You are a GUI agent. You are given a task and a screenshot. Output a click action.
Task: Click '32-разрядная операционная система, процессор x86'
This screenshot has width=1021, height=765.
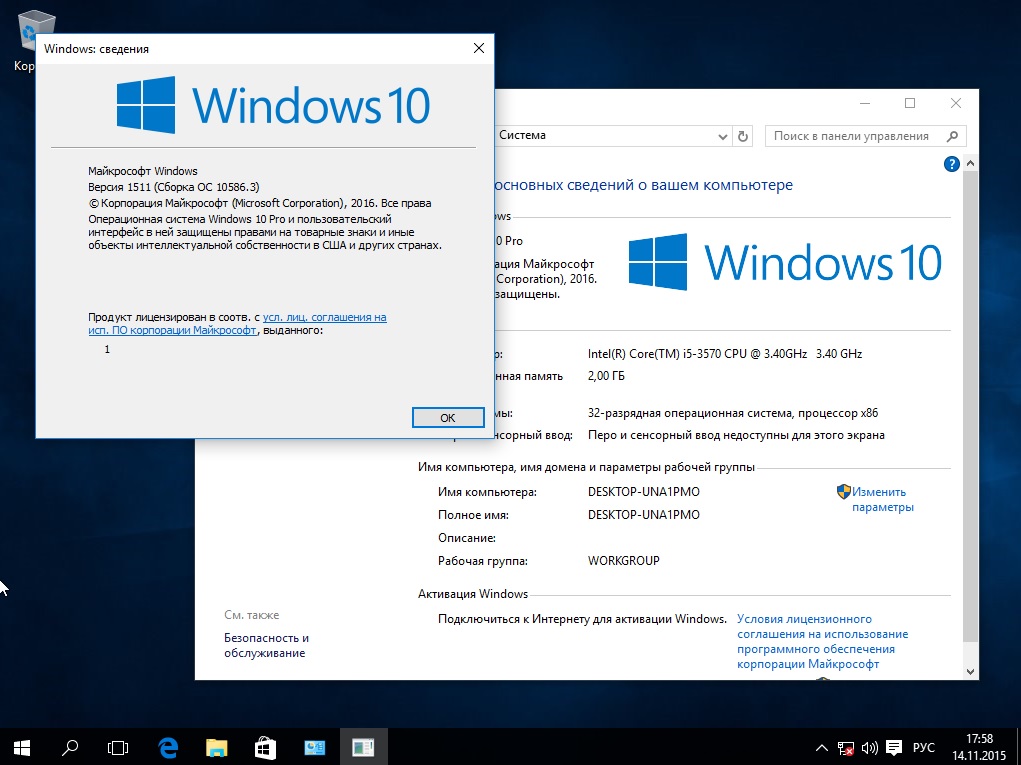(x=733, y=413)
